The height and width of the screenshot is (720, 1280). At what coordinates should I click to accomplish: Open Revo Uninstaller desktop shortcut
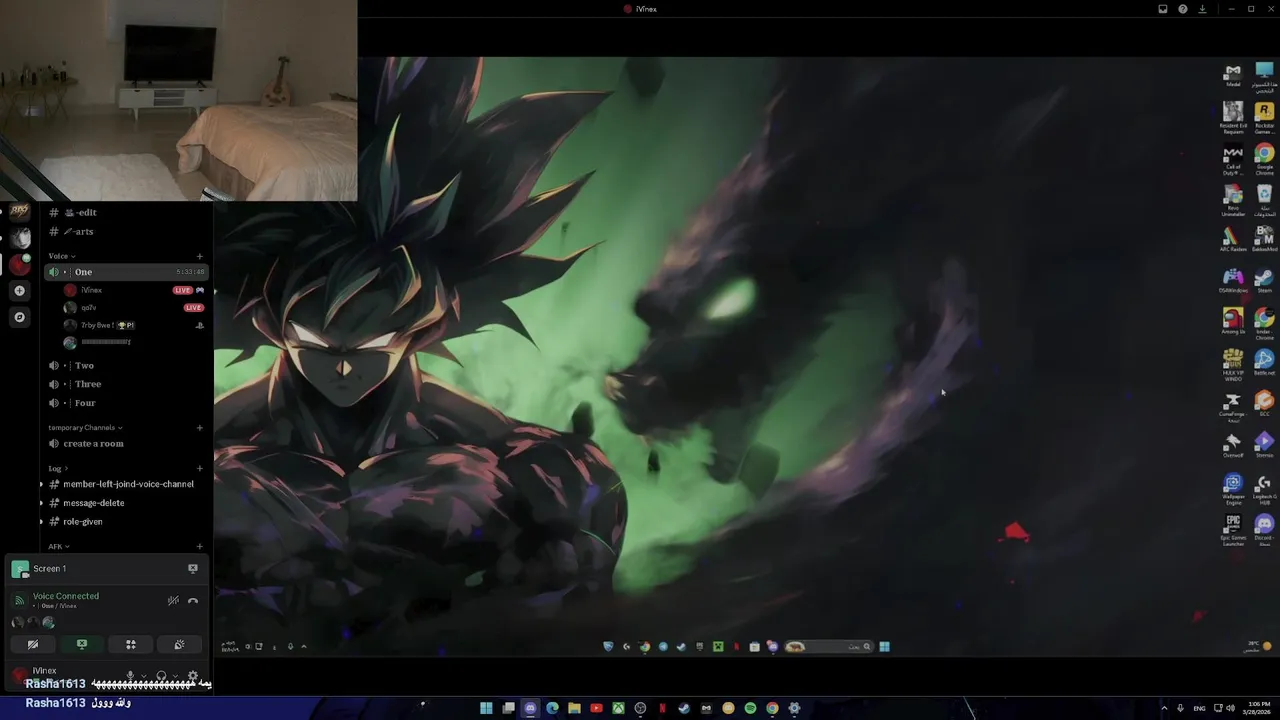pos(1233,198)
